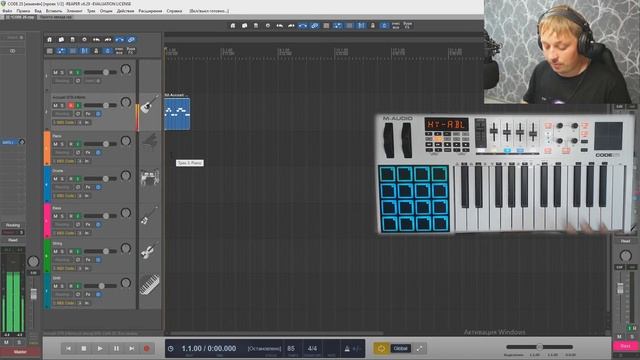Click the grand piano track icon

pos(149,142)
